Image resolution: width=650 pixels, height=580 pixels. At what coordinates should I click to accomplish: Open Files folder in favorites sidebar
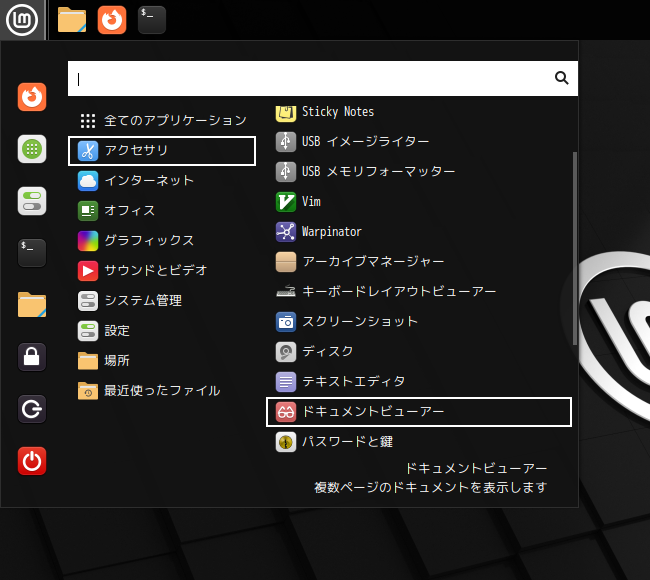[32, 305]
